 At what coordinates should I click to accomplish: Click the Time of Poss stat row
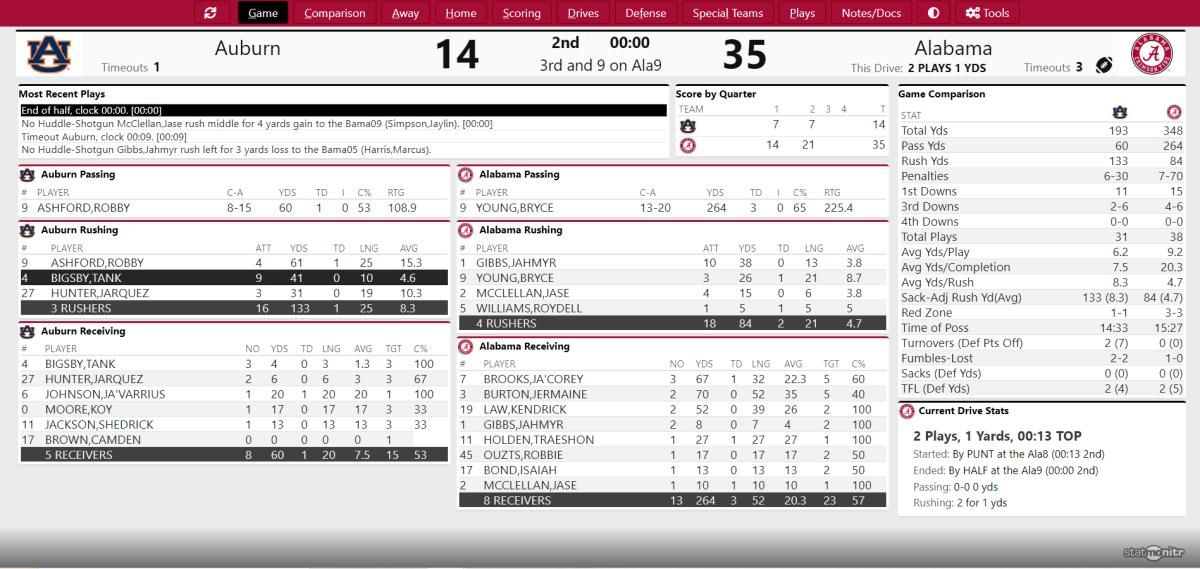point(1044,328)
